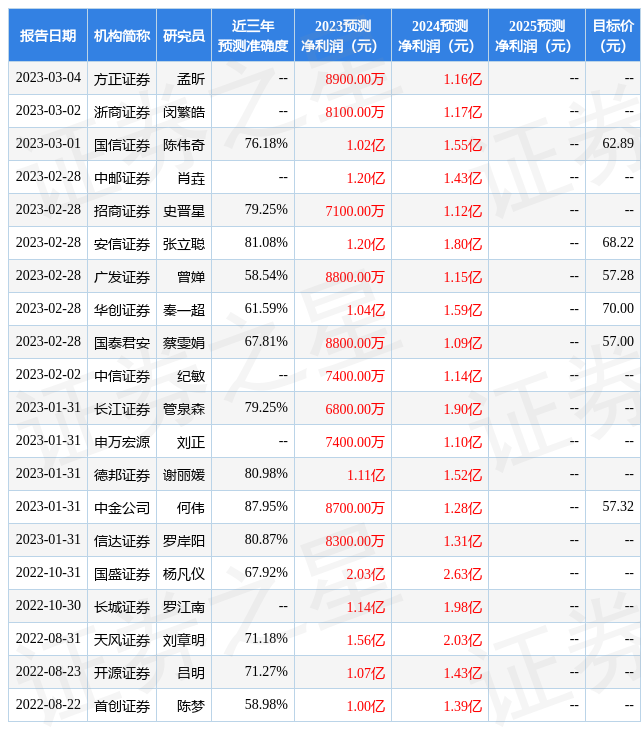The width and height of the screenshot is (641, 730).
Task: Click target price 68.22
Action: (618, 243)
